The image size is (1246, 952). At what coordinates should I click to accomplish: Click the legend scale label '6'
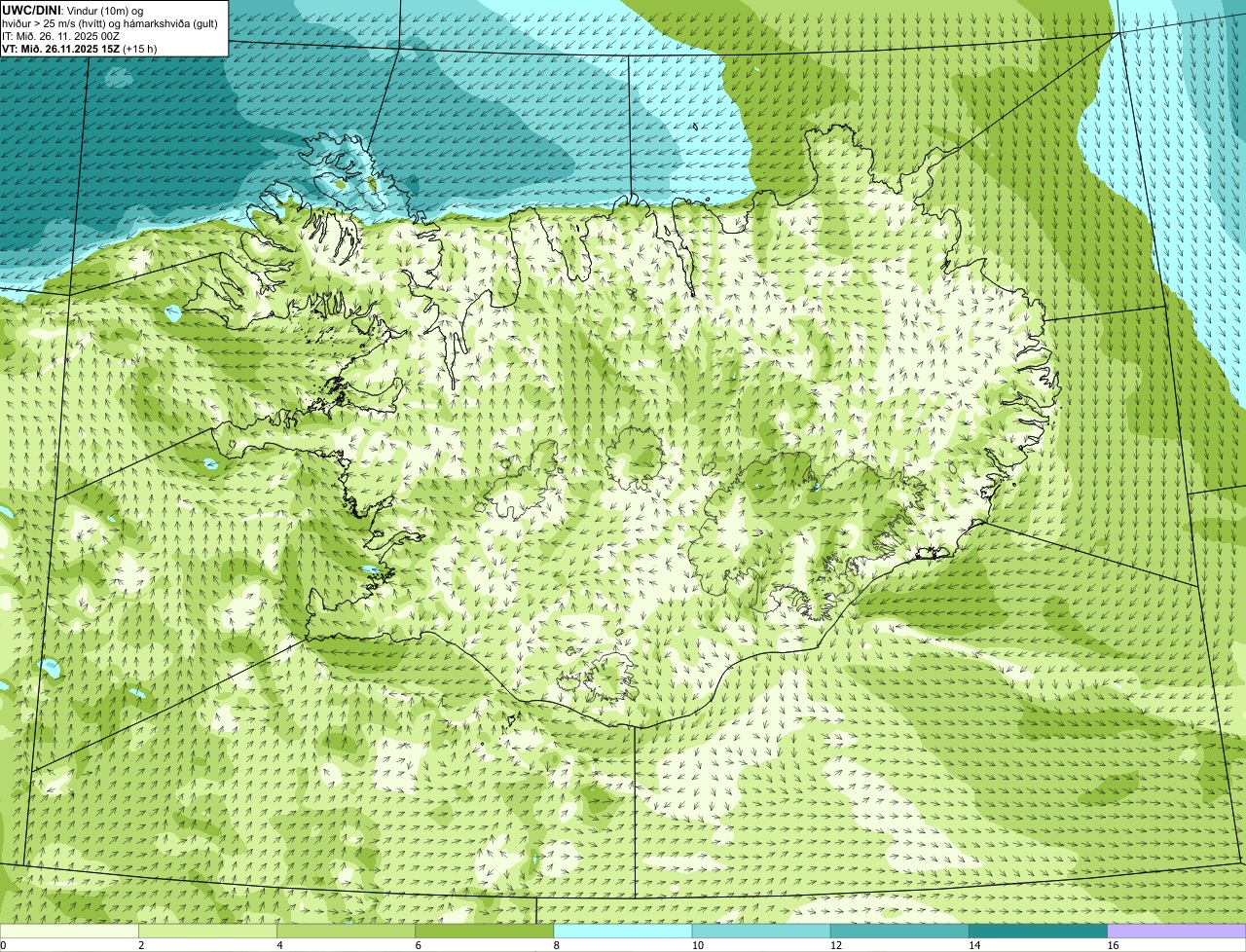coord(419,945)
